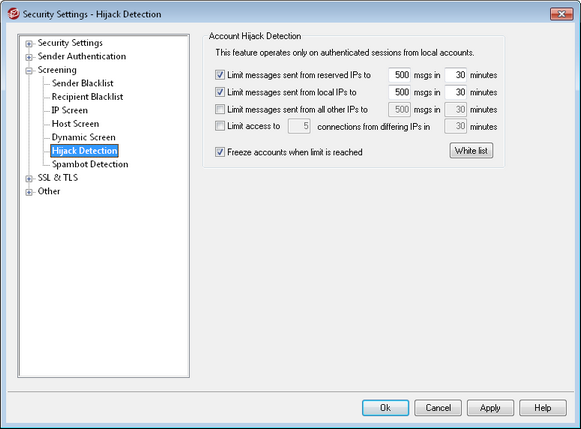
Task: Select Spambot Detection in the tree
Action: 90,164
